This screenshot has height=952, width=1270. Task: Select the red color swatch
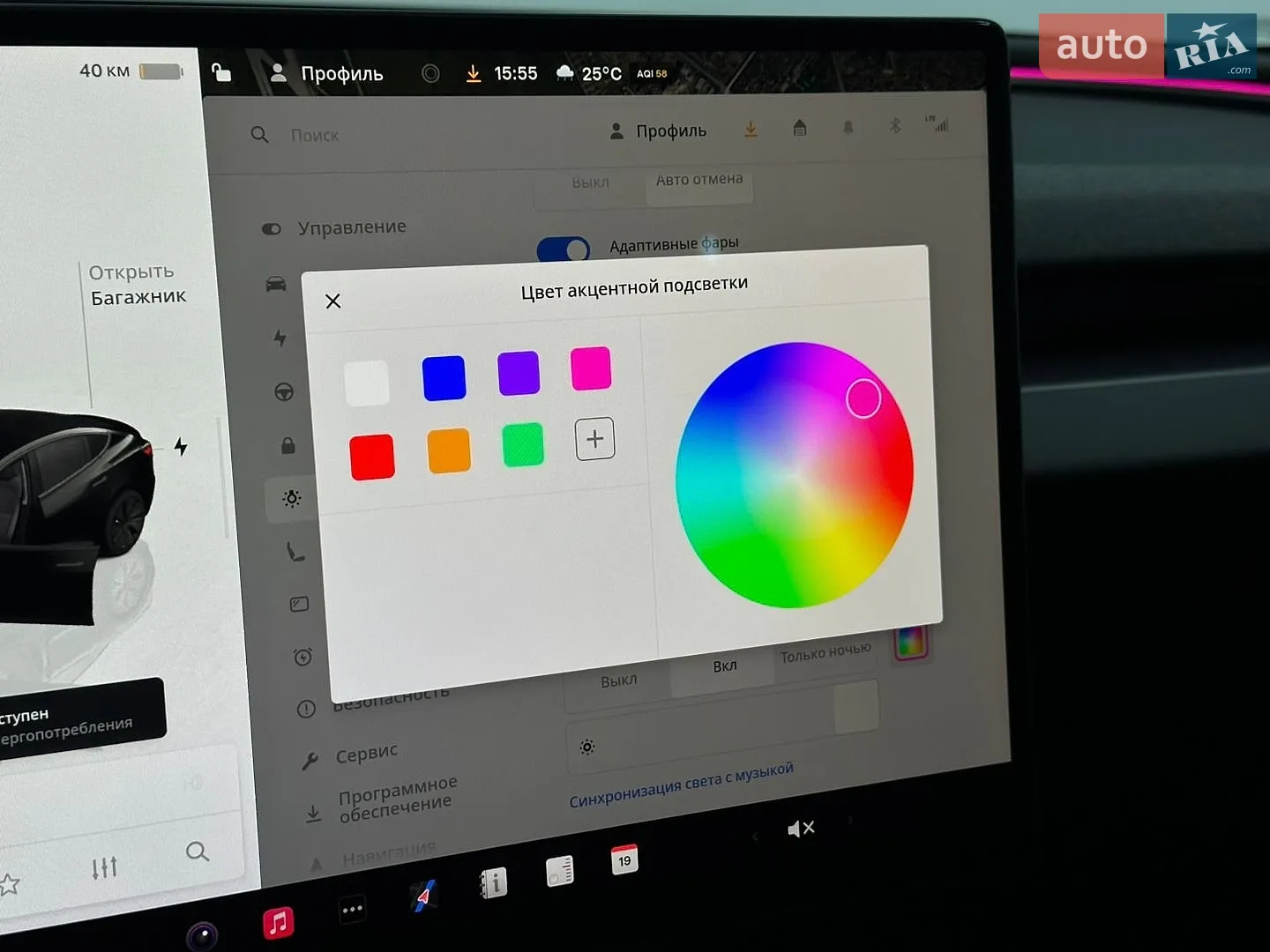(372, 457)
